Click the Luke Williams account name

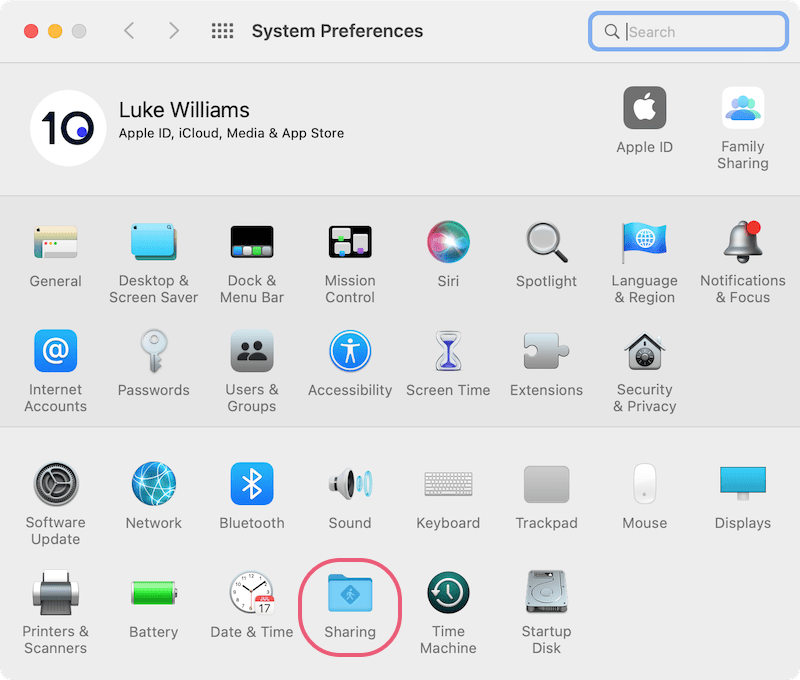coord(184,110)
